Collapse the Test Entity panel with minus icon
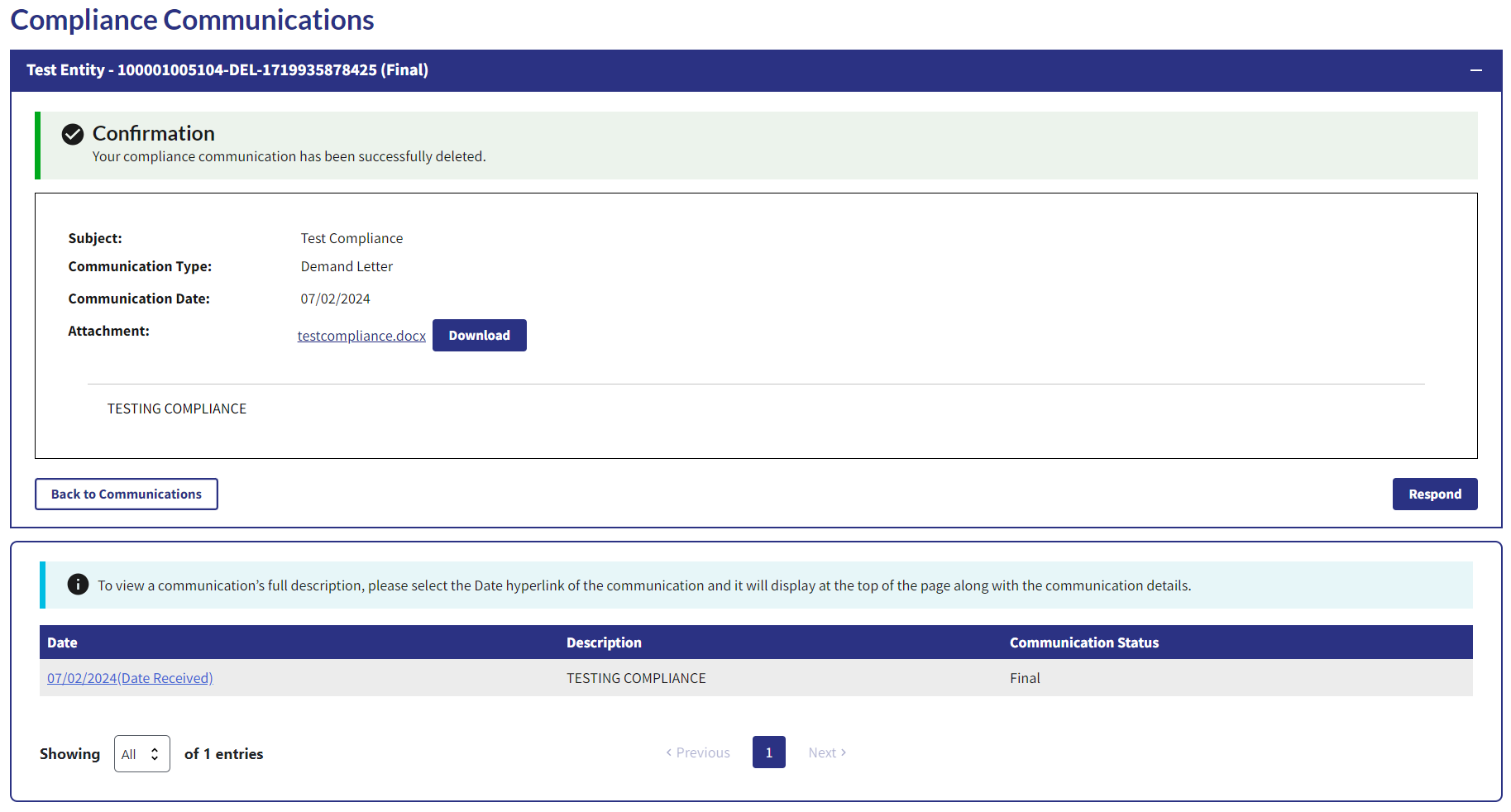 (1475, 70)
